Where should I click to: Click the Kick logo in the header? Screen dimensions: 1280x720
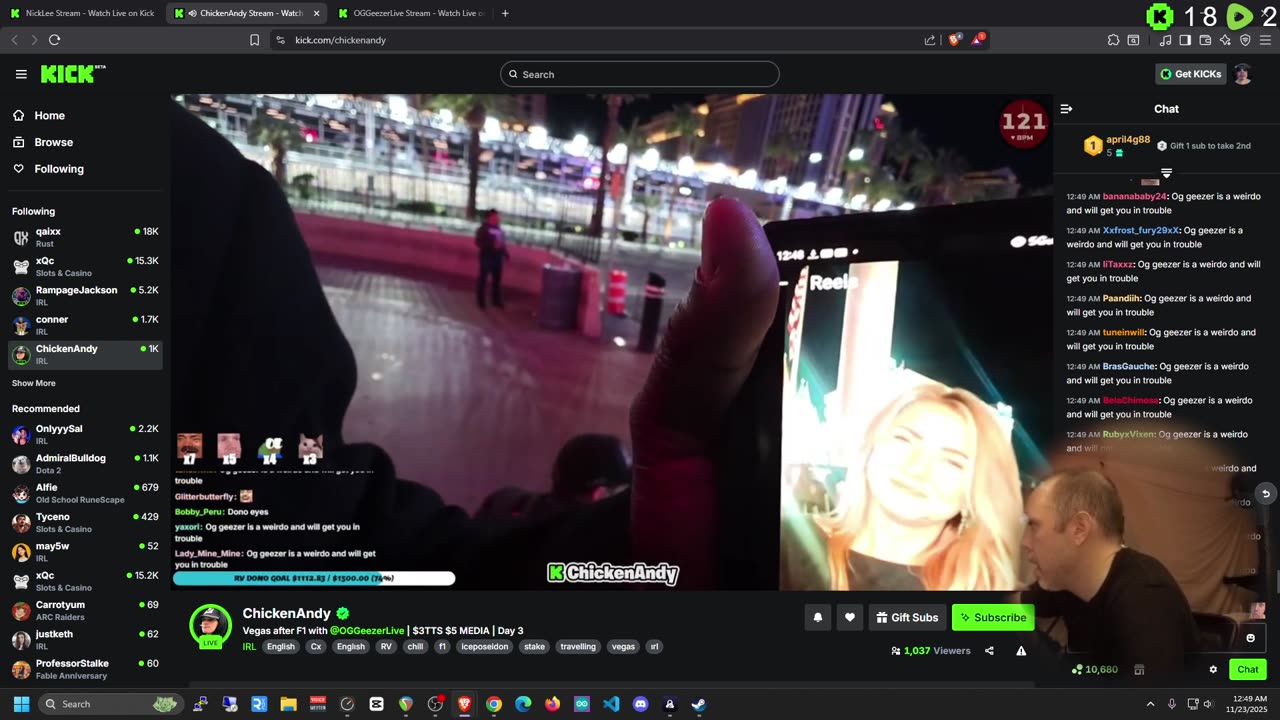pos(73,74)
